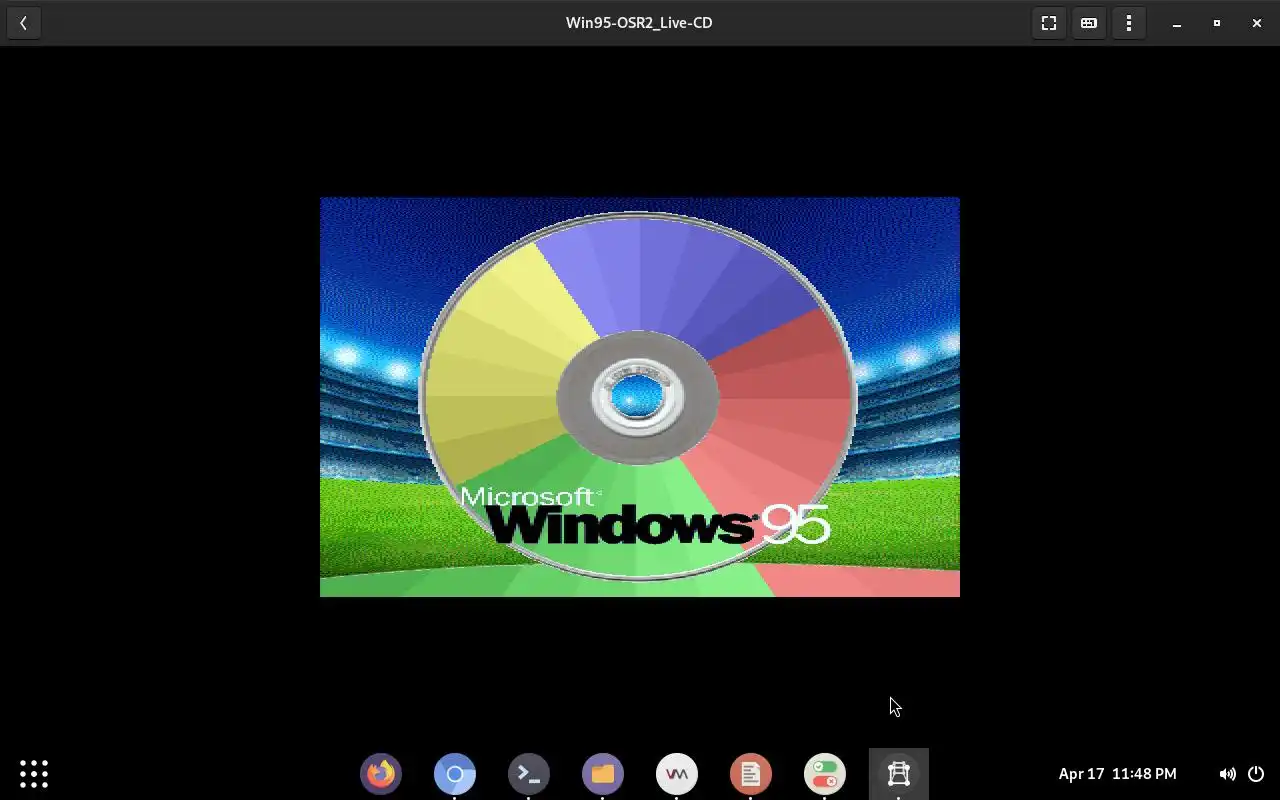Screen dimensions: 1280x800
Task: Launch Firefox from the dock
Action: (x=381, y=774)
